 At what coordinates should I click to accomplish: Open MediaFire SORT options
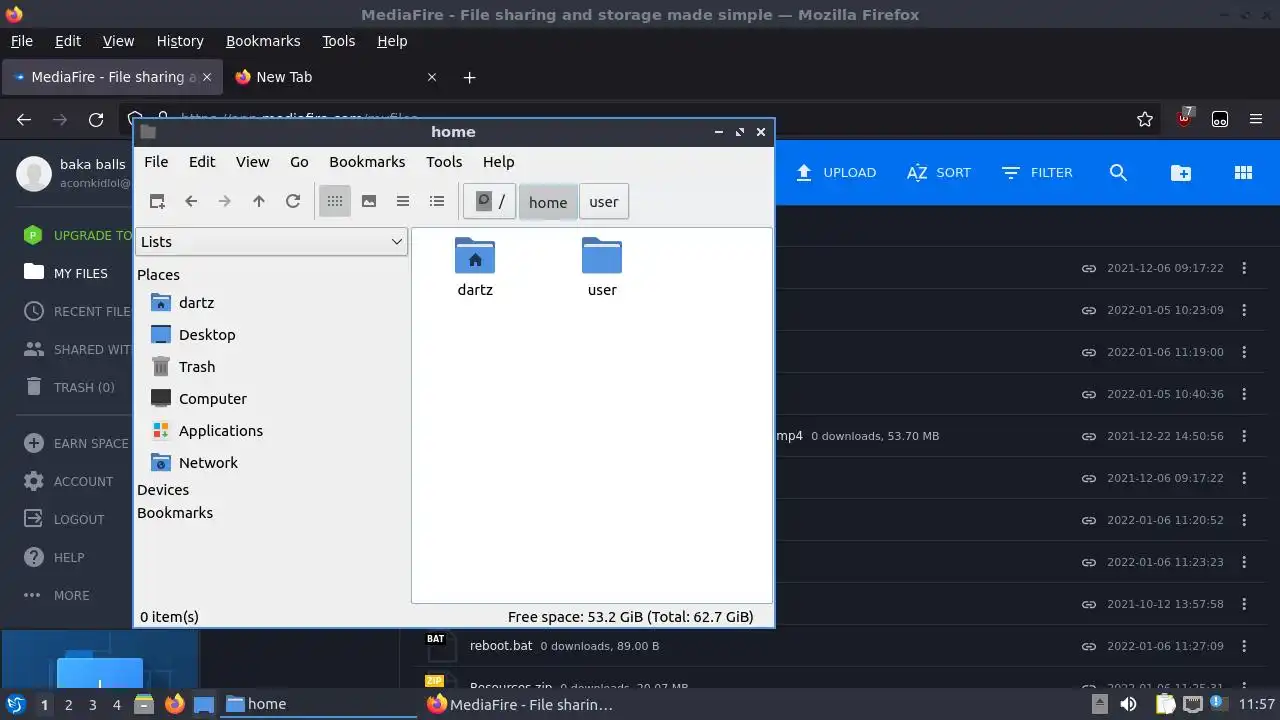point(938,172)
